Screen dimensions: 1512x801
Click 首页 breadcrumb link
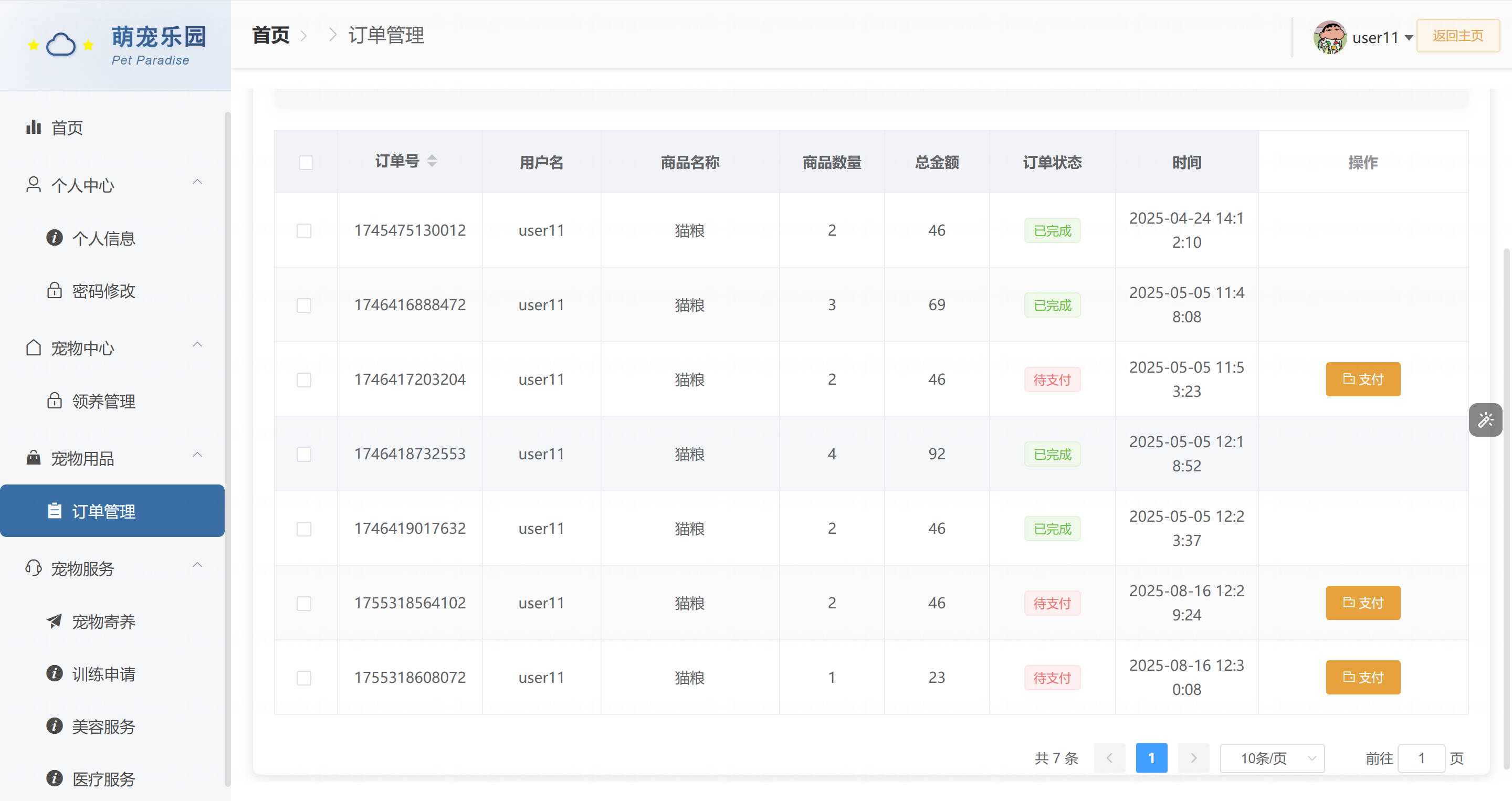point(270,35)
